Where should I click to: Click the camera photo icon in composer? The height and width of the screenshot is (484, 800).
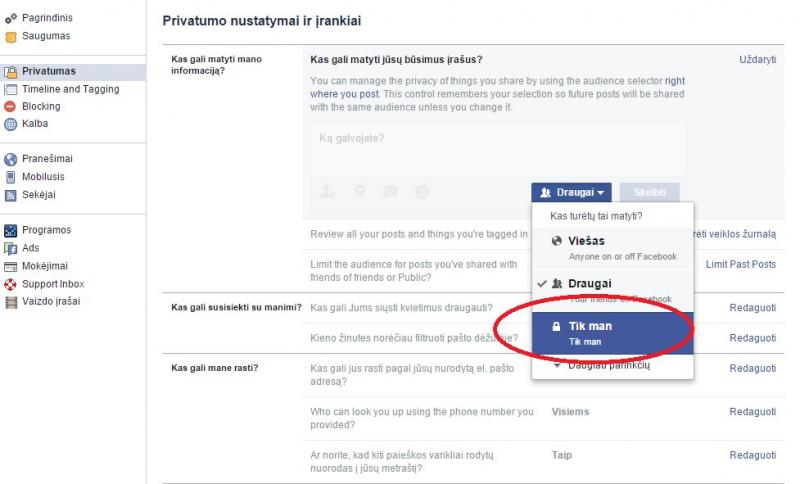pos(390,191)
